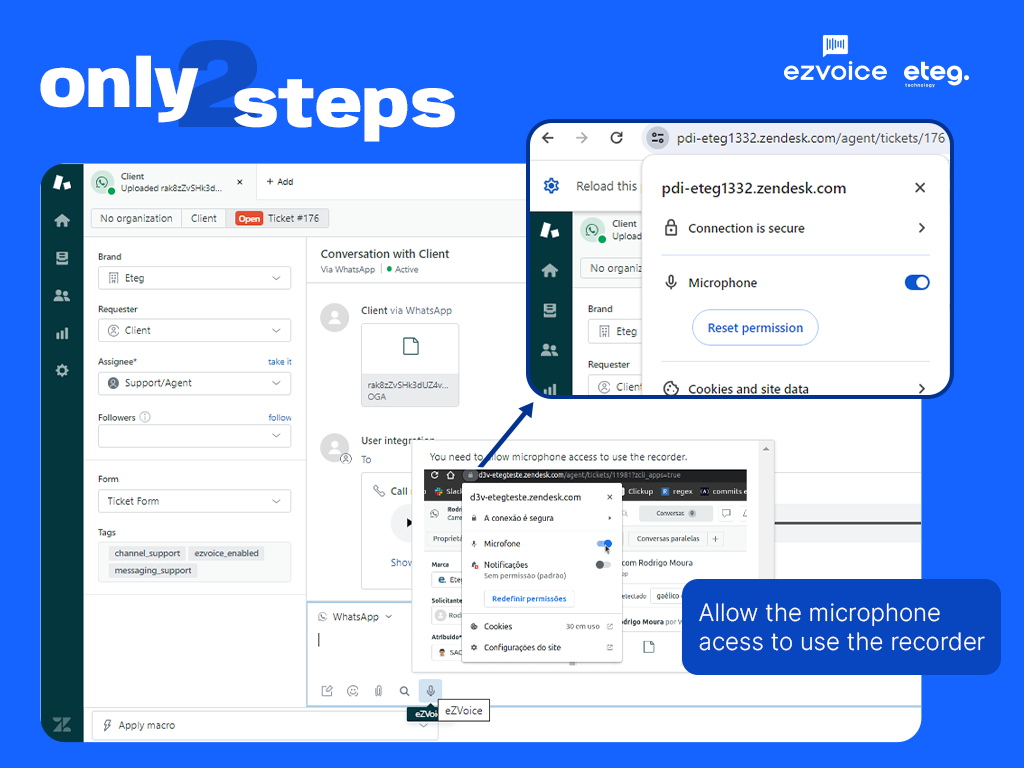Open the Assignee dropdown Support/Agent
This screenshot has height=768, width=1024.
pos(194,383)
